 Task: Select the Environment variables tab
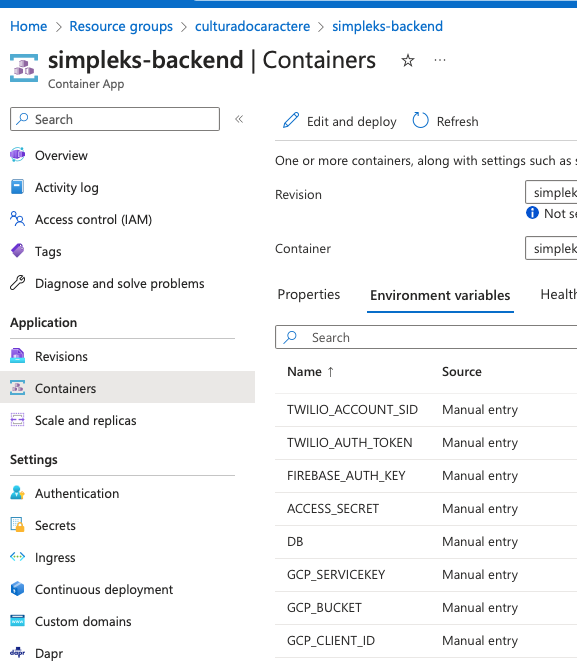click(440, 295)
